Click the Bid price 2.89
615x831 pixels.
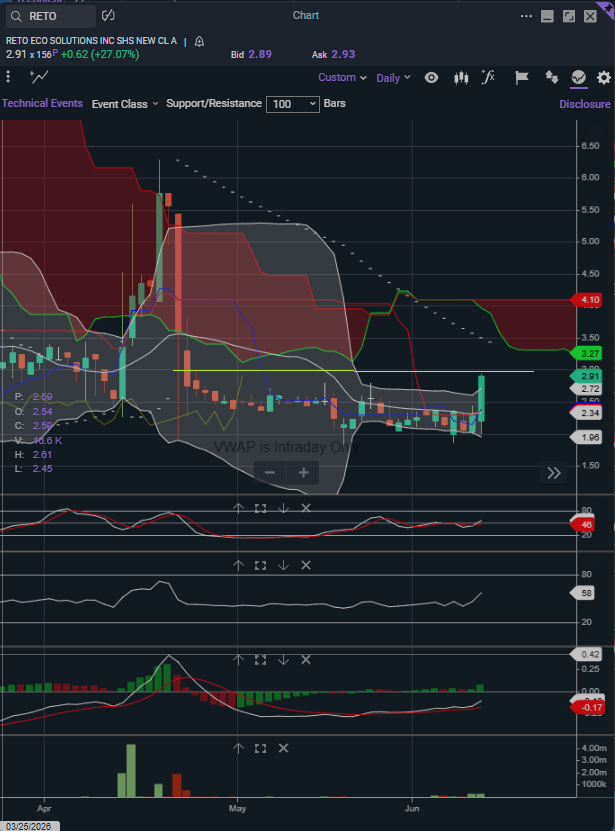pos(260,54)
